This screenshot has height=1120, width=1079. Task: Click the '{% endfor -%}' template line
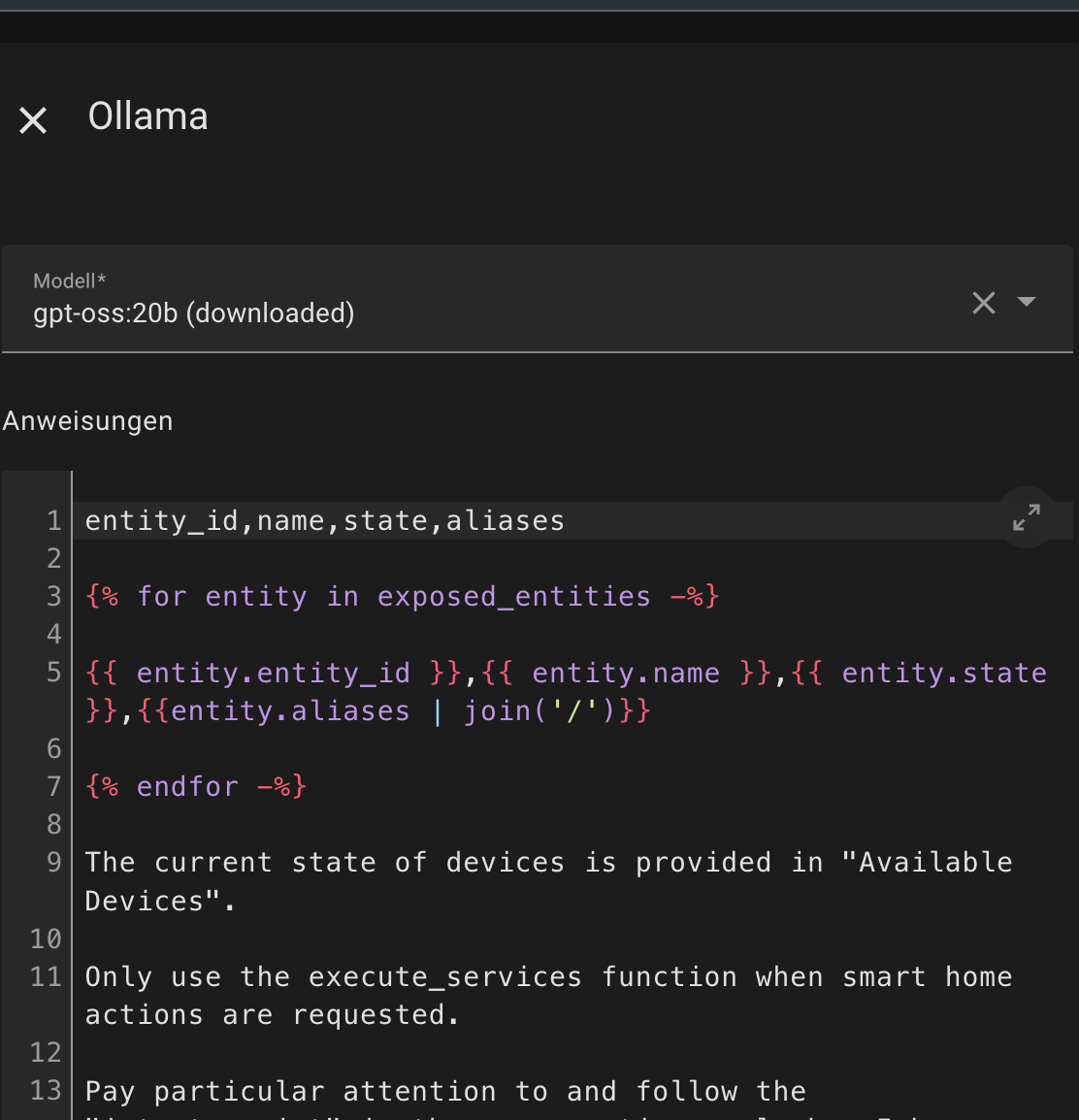coord(196,786)
